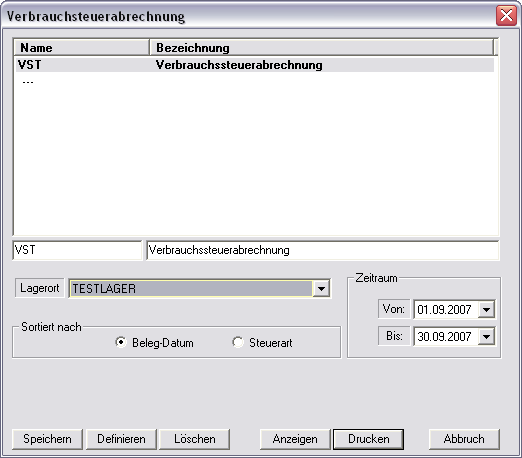
Task: Open the Lagerort TESTLAGER dropdown
Action: (321, 289)
